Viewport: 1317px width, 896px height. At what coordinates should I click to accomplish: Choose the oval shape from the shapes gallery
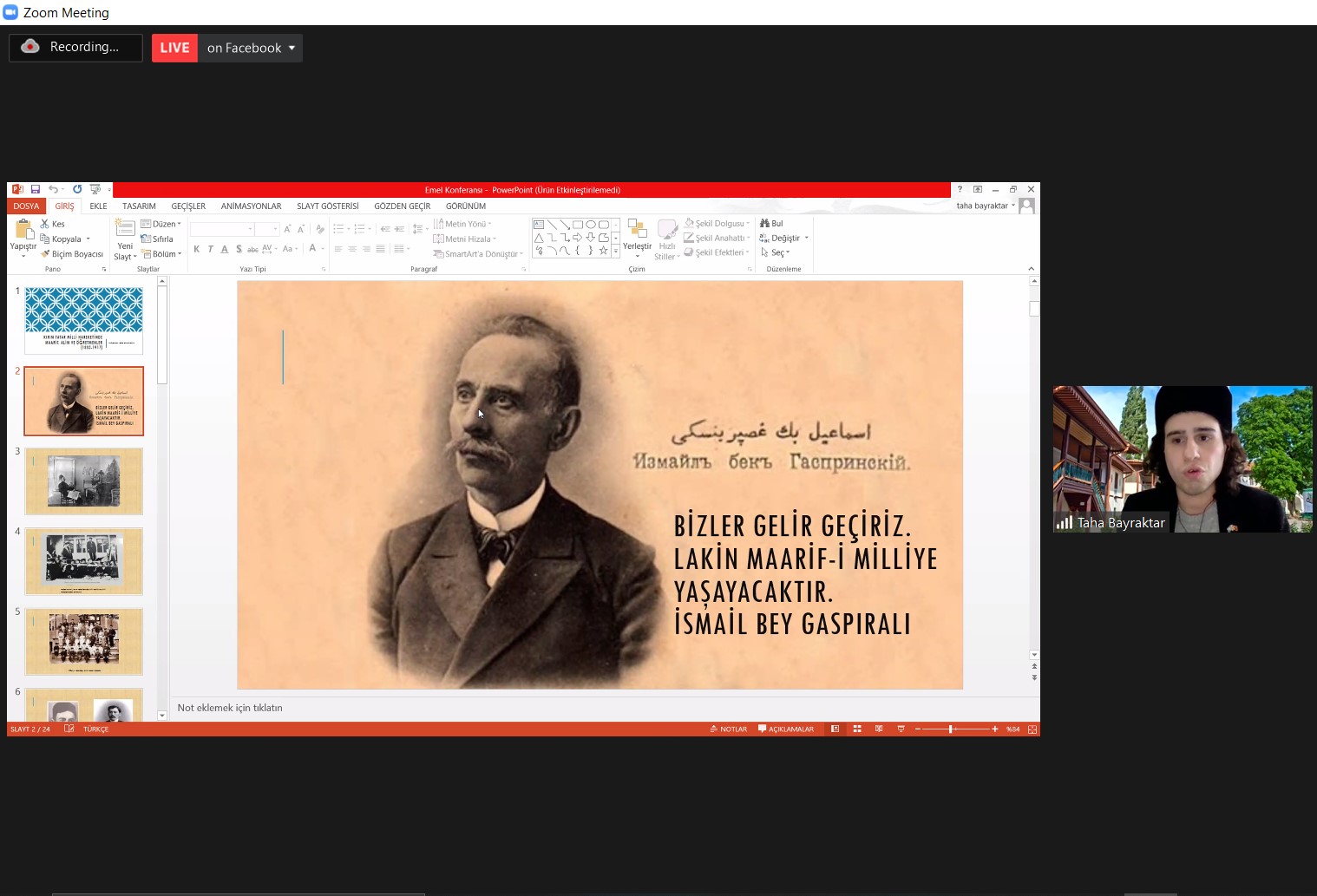click(x=590, y=225)
